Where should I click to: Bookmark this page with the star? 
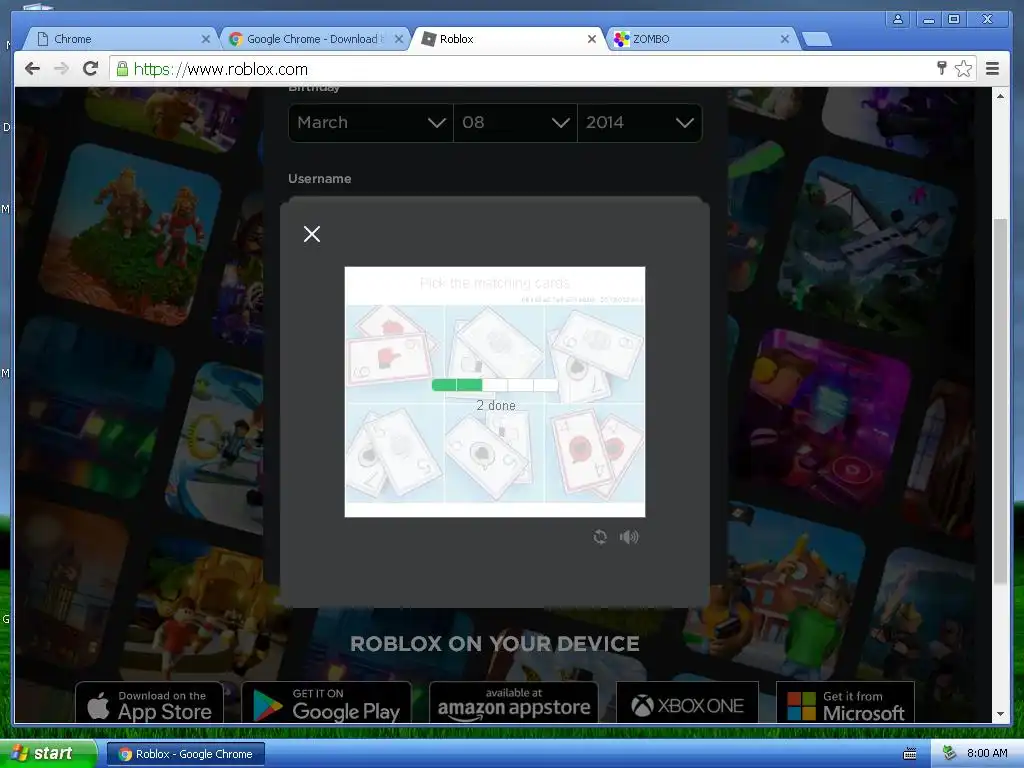[x=963, y=69]
